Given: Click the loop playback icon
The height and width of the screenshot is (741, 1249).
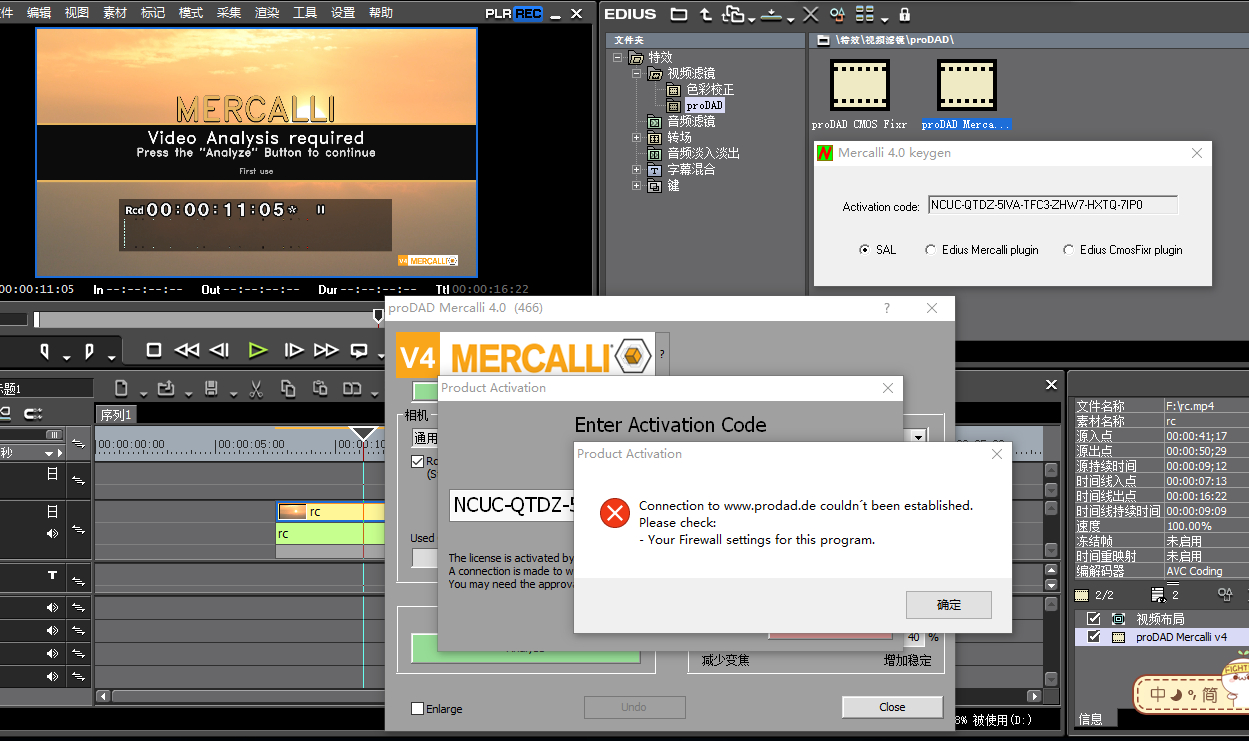Looking at the screenshot, I should [x=358, y=350].
